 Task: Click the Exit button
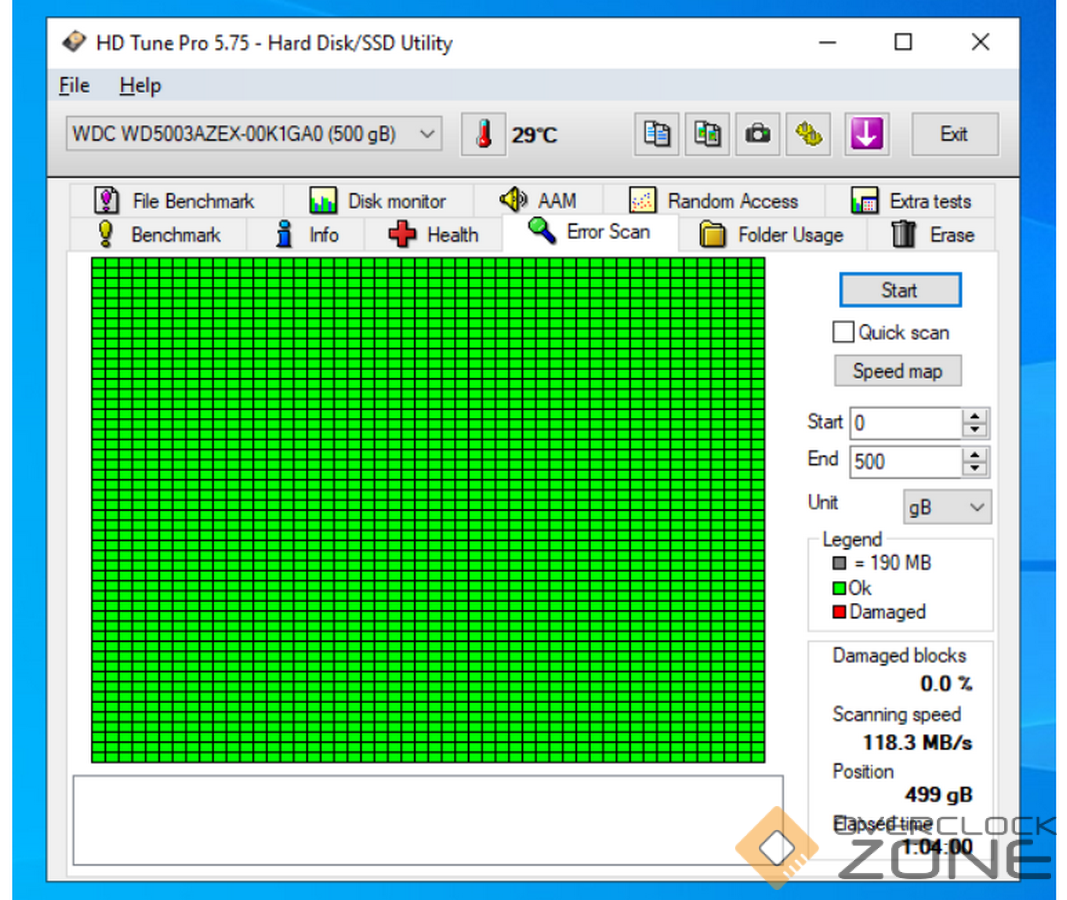point(954,134)
